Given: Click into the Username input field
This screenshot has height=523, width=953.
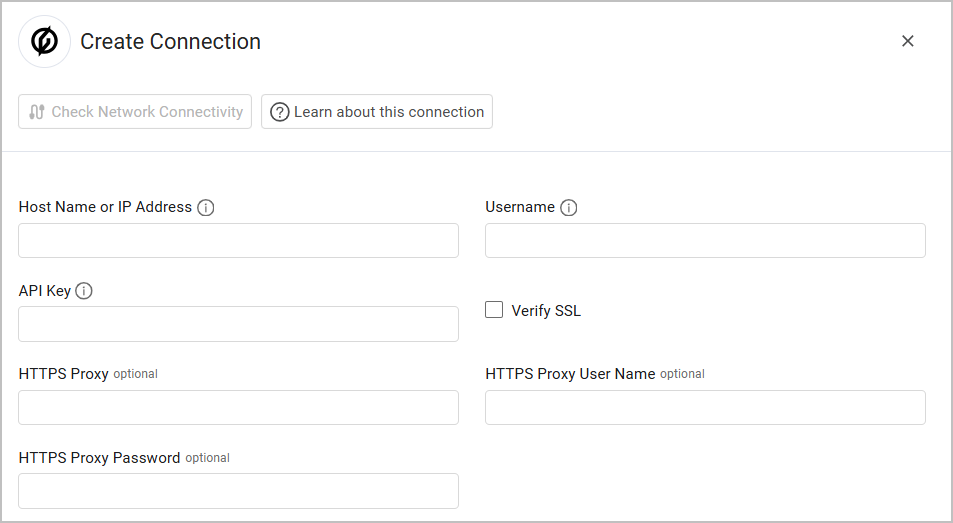Looking at the screenshot, I should [705, 241].
